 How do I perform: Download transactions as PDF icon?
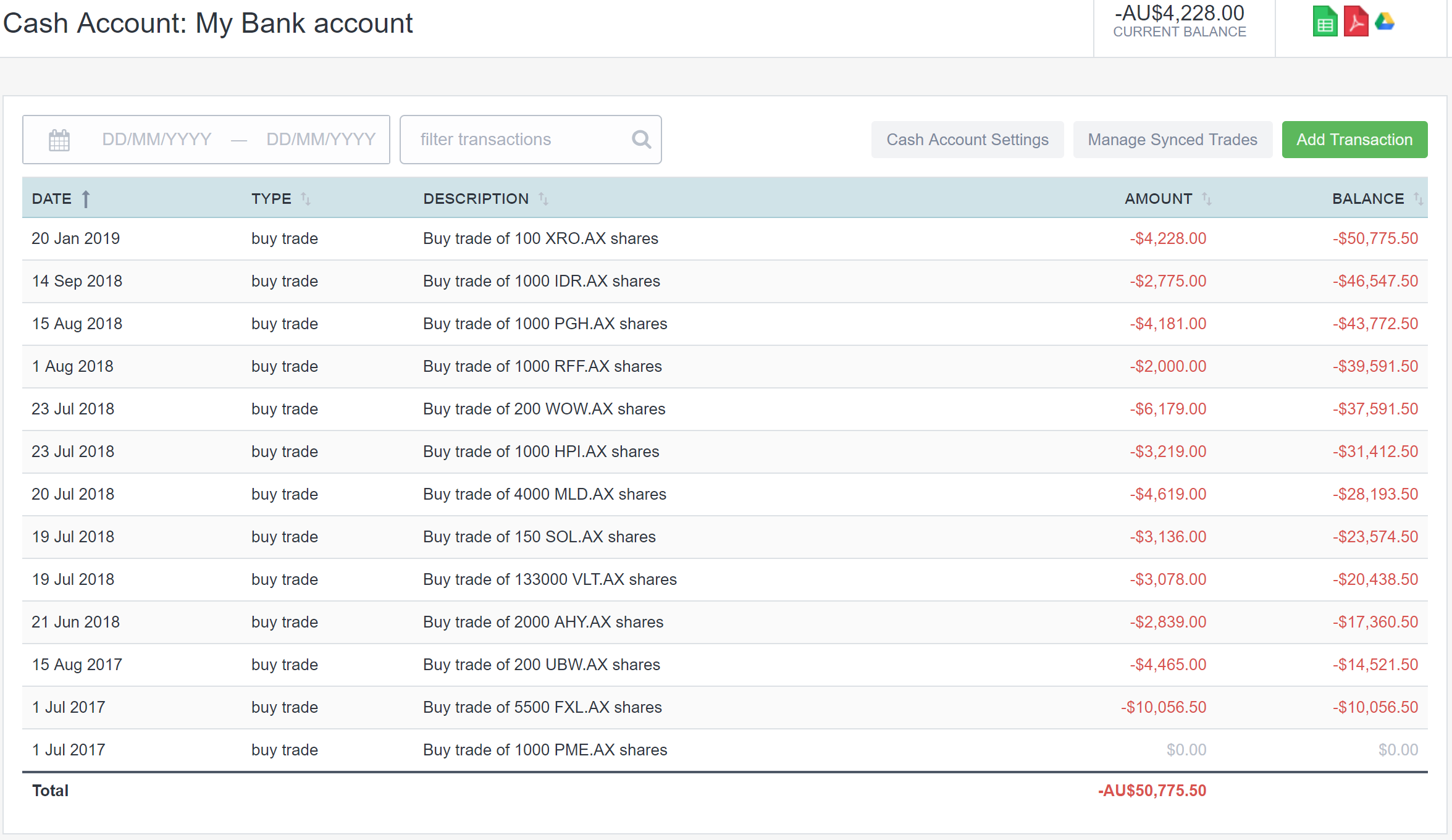[1356, 22]
